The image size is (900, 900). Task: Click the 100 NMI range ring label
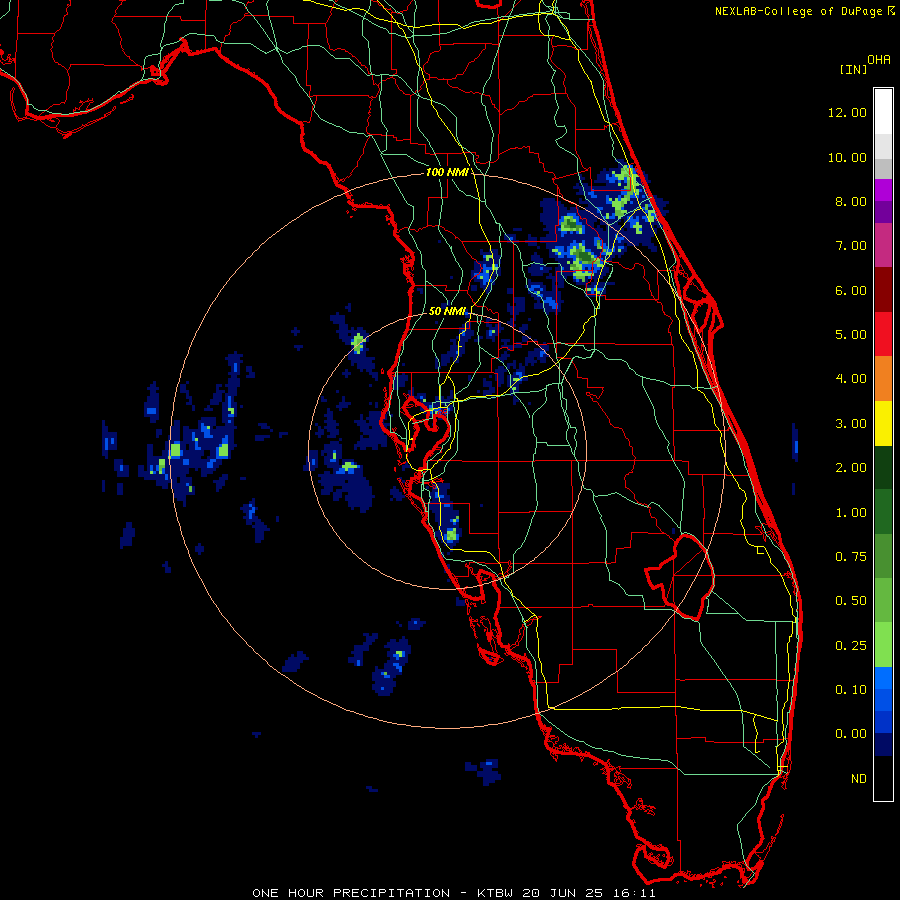tap(447, 172)
